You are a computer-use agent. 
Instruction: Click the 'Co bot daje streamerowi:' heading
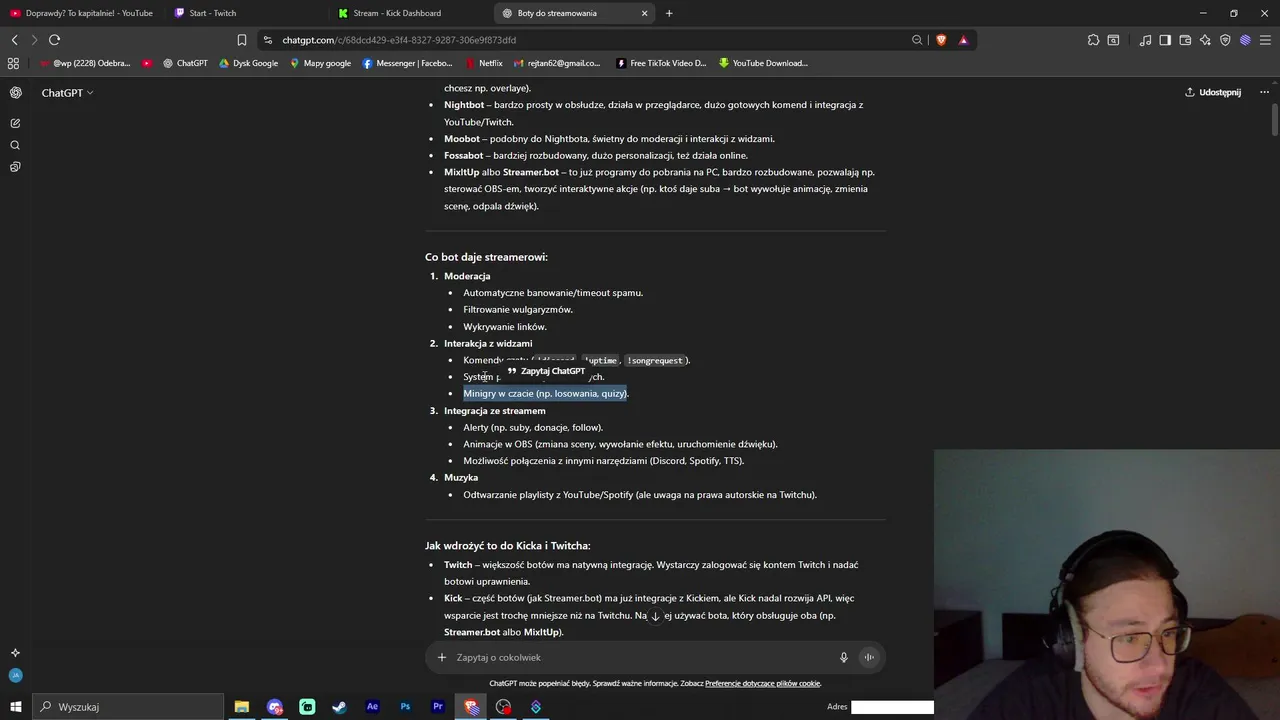click(x=486, y=257)
